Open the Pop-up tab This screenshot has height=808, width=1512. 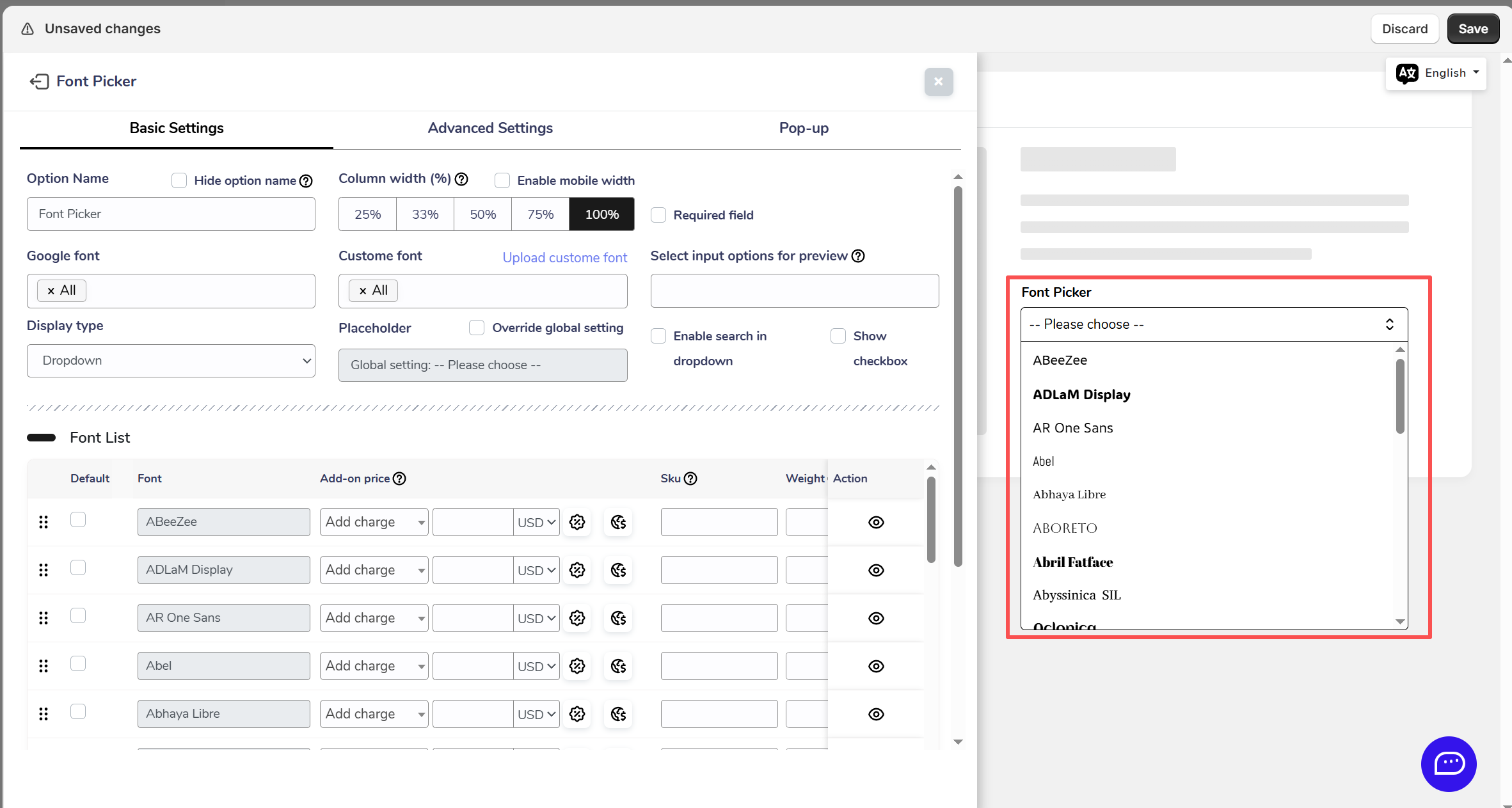804,128
